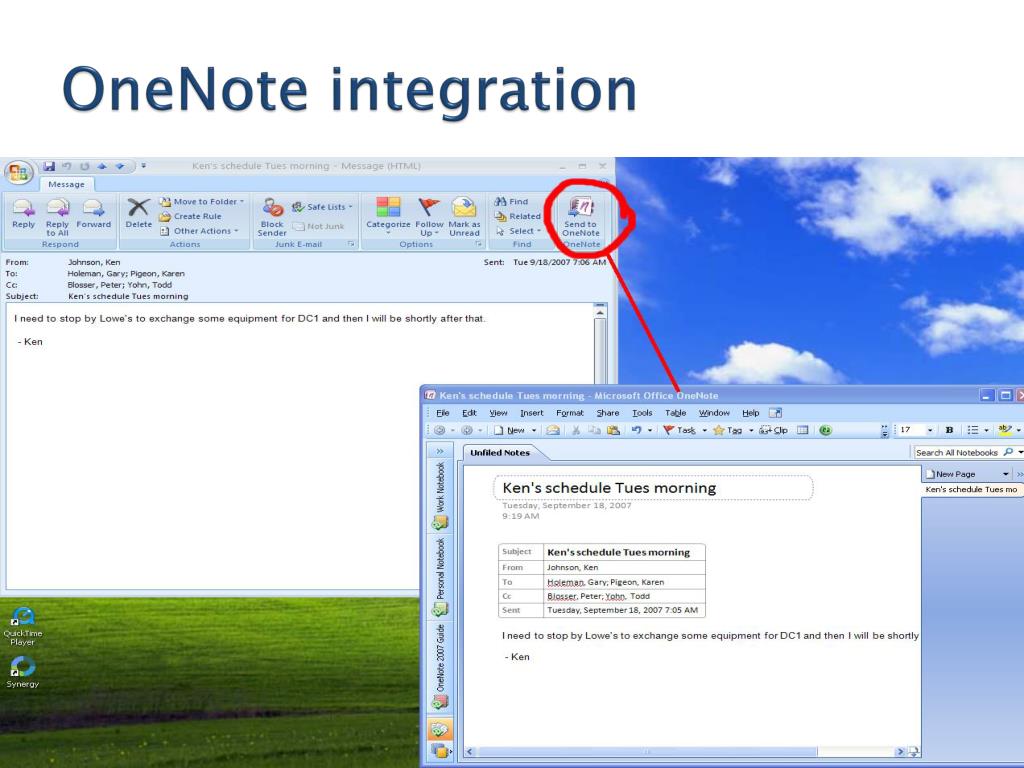Screen dimensions: 1024x768
Task: Click the e-mail page envelope icon
Action: [x=553, y=430]
